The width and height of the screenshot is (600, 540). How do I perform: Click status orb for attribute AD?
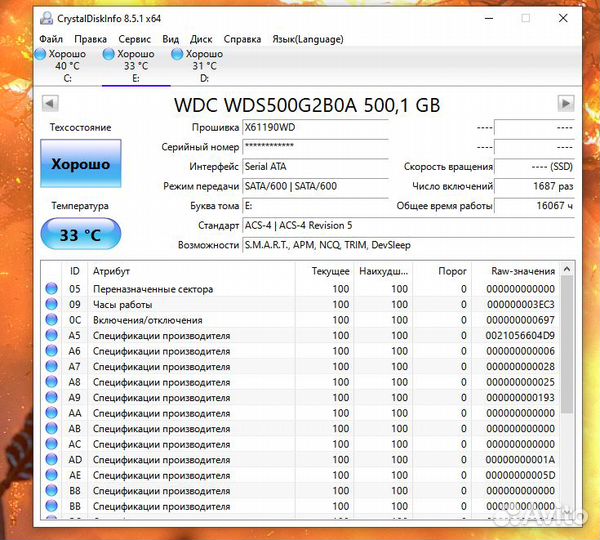click(x=51, y=459)
